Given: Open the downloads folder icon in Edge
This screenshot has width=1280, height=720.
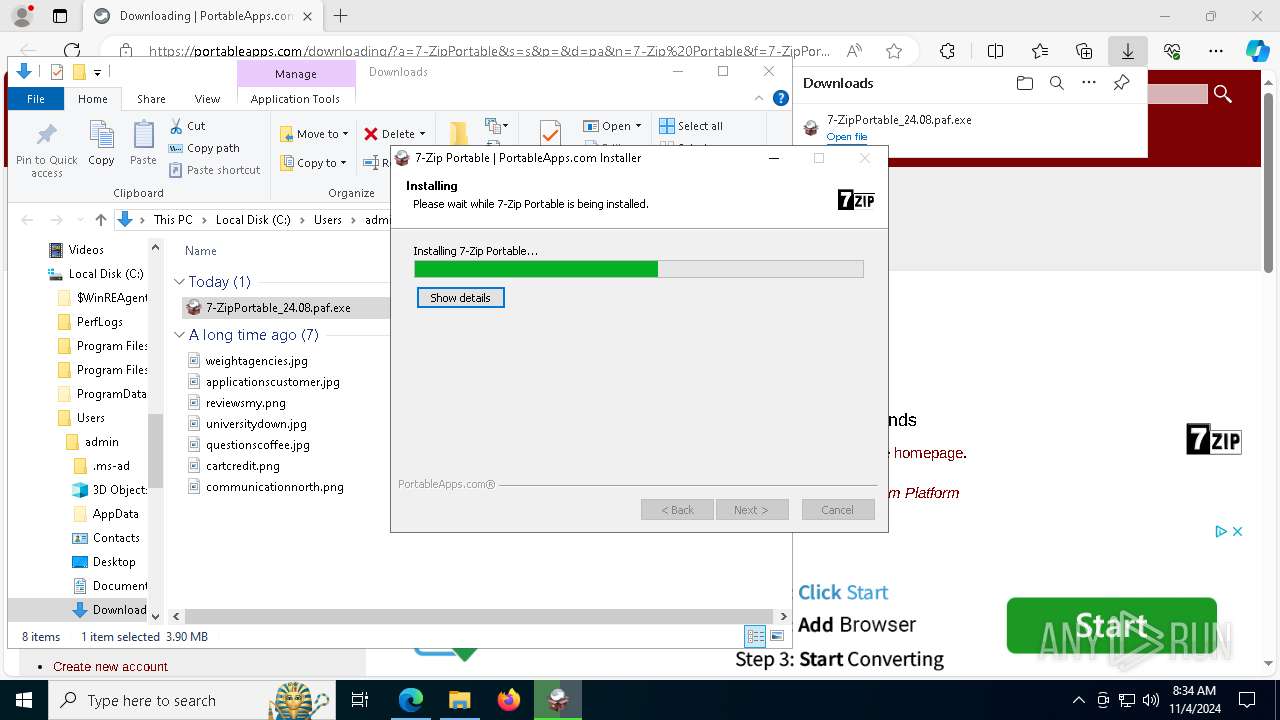Looking at the screenshot, I should (x=1024, y=83).
